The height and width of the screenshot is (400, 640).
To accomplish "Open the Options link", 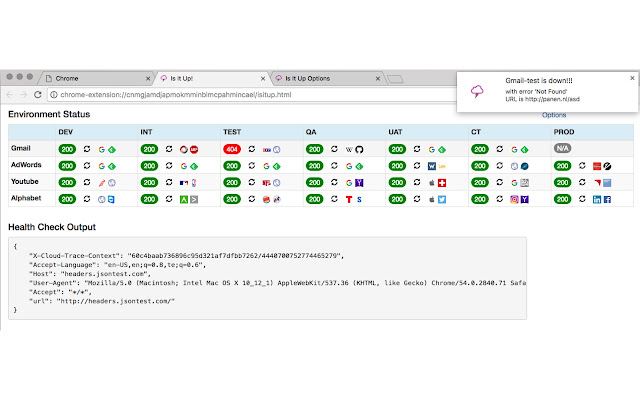I will (554, 115).
